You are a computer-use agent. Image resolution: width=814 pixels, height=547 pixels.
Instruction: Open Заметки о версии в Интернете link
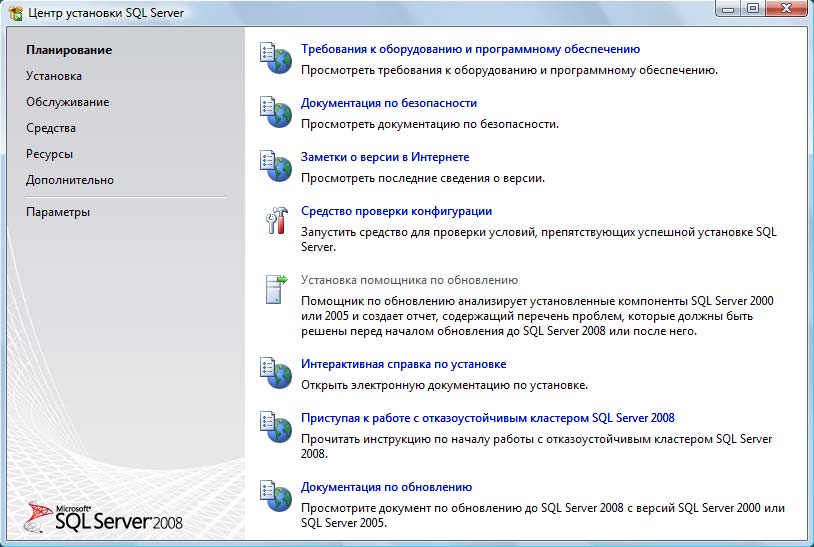[385, 157]
